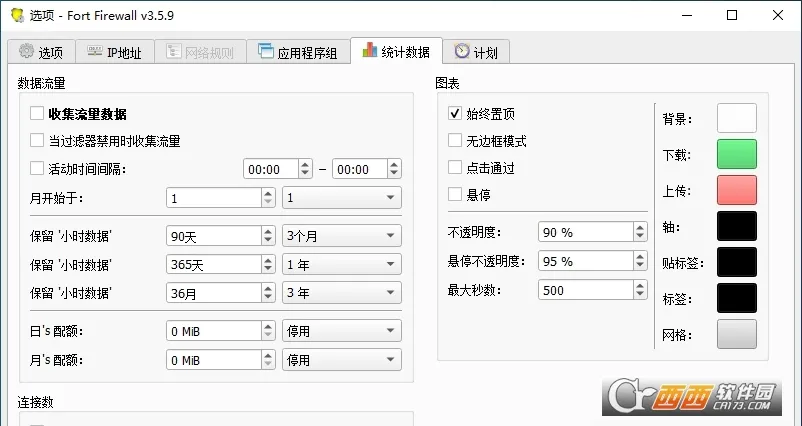Screen dimensions: 802x426
Task: Open the 标签 color swatch
Action: click(737, 298)
